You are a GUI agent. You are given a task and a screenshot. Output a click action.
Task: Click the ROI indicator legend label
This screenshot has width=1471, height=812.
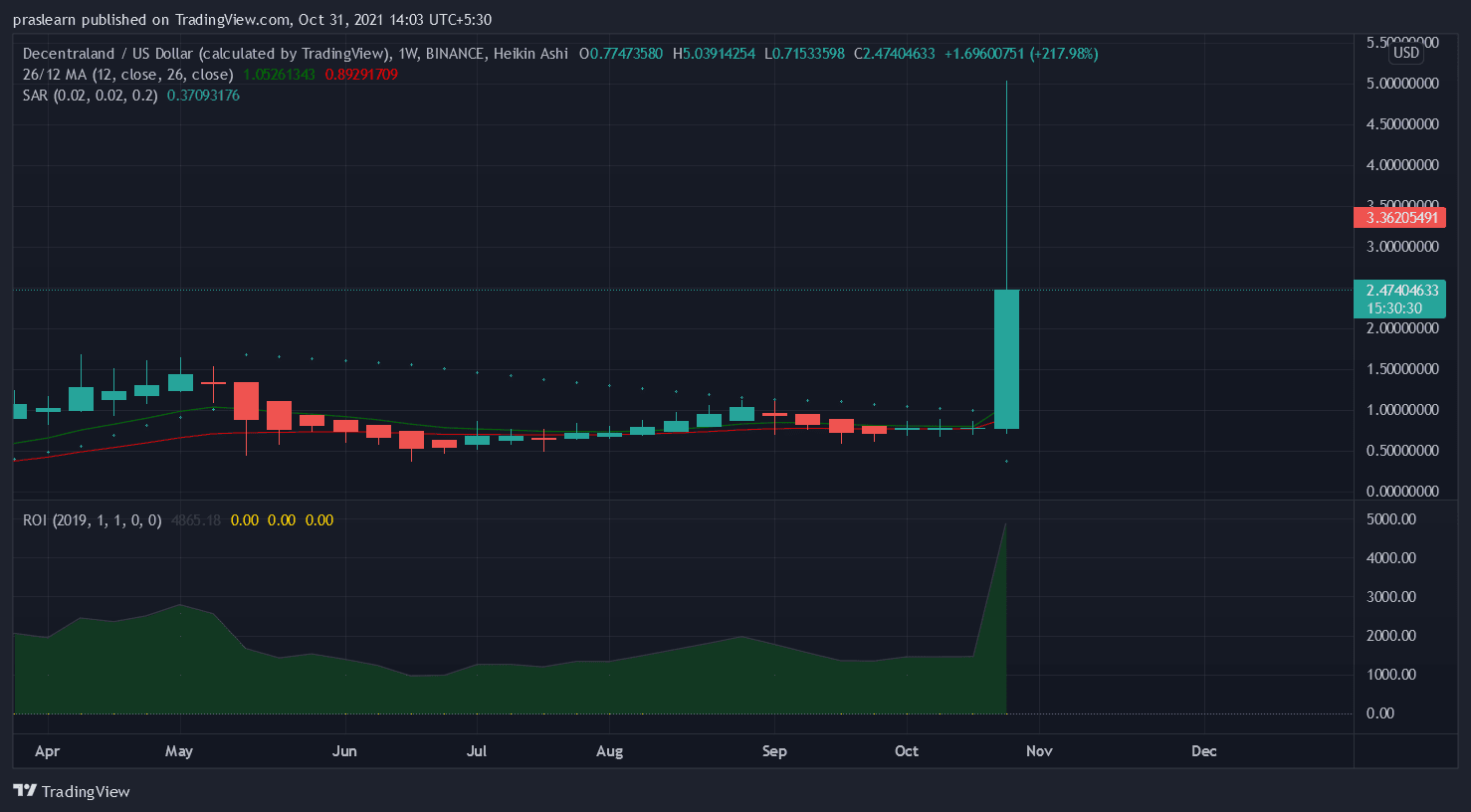[92, 520]
